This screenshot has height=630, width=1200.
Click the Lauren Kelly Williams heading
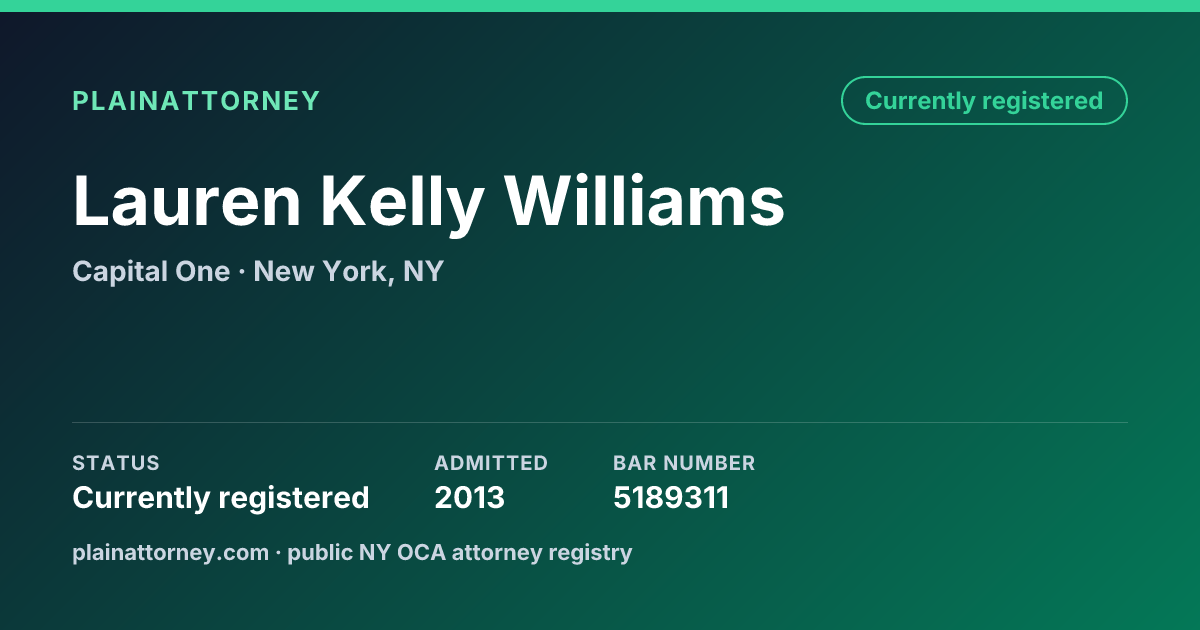coord(428,202)
